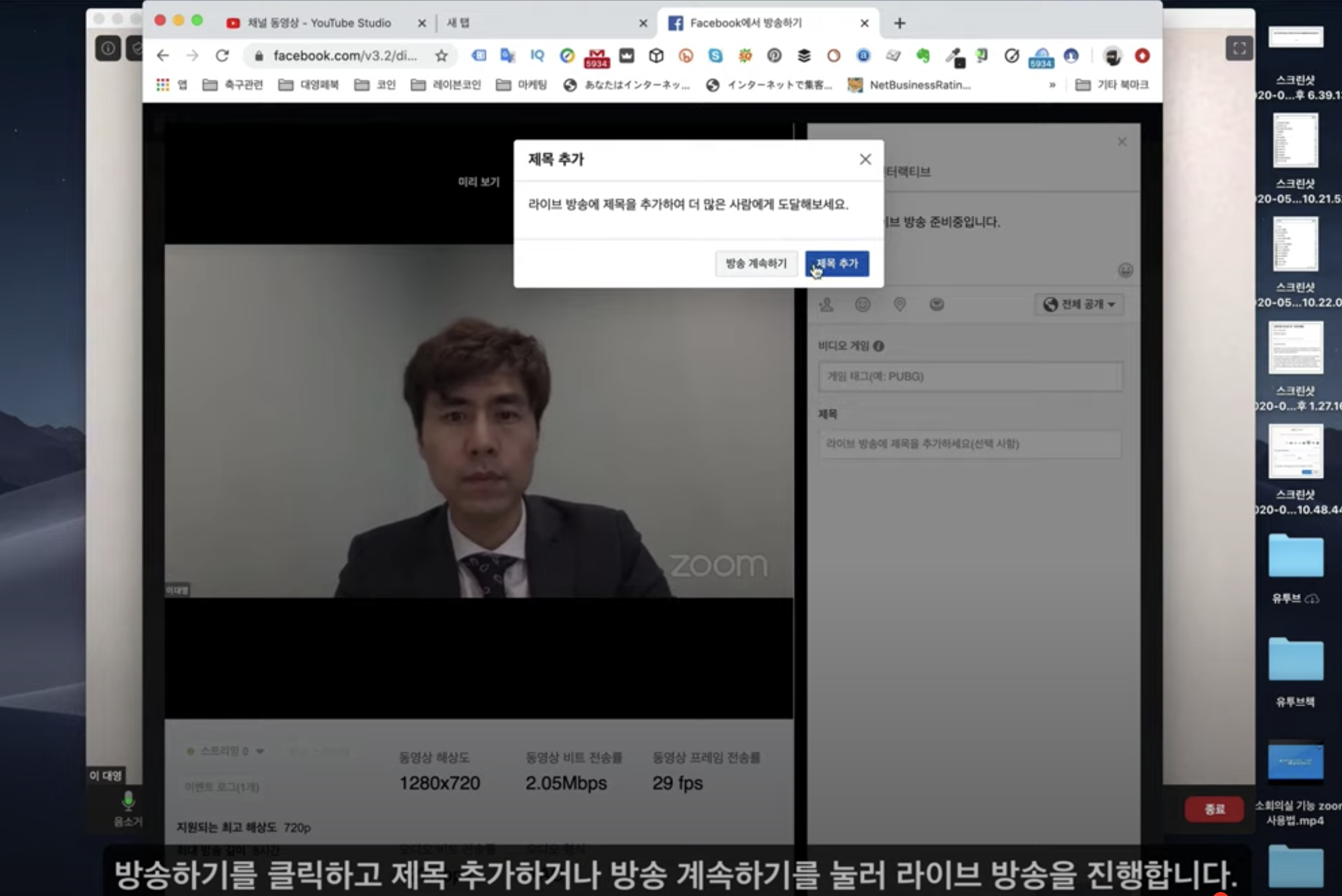1342x896 pixels.
Task: Switch to the YouTube Studio tab
Action: (320, 23)
